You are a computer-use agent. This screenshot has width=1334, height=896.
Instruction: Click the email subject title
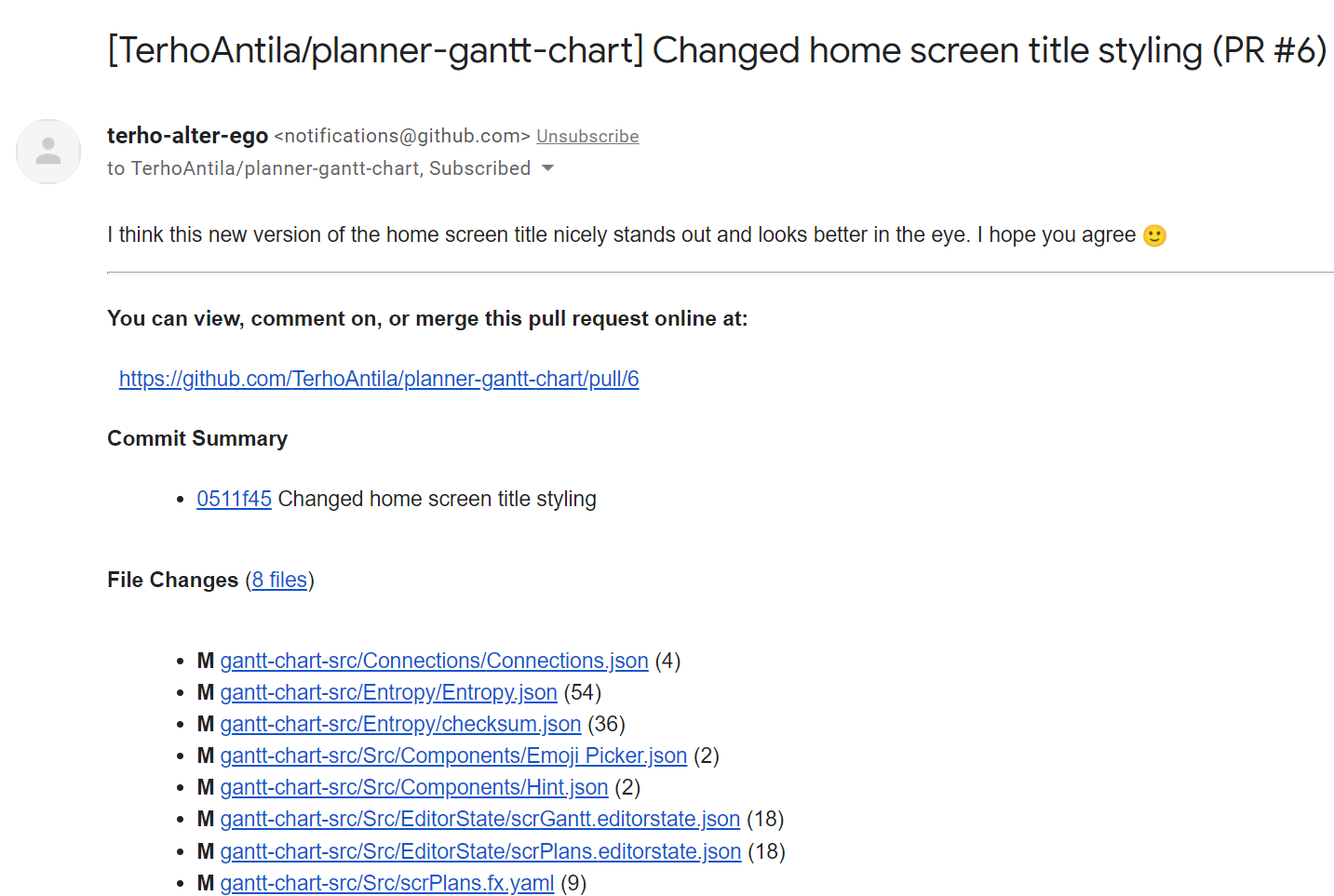tap(717, 50)
